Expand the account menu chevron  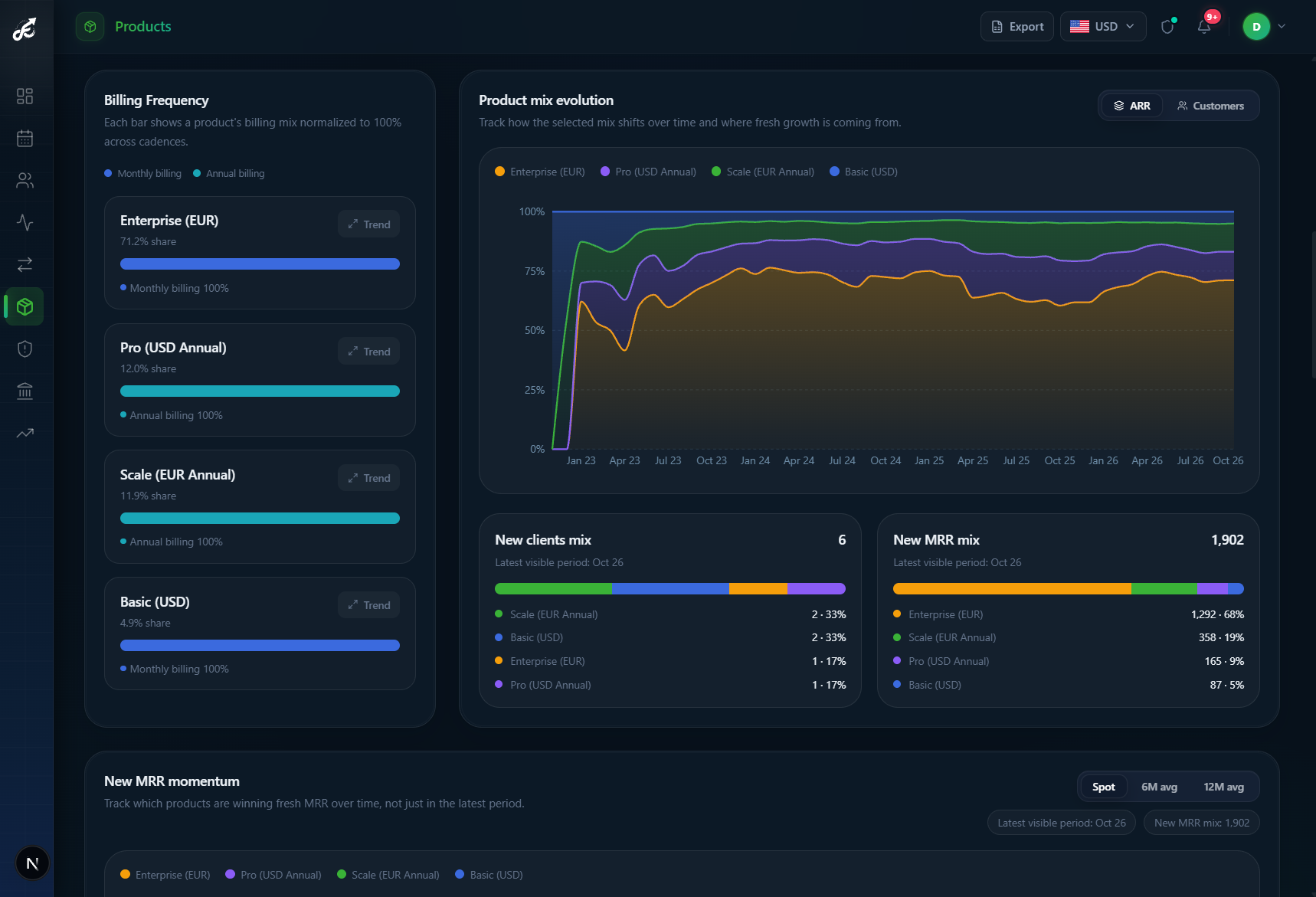click(x=1282, y=27)
